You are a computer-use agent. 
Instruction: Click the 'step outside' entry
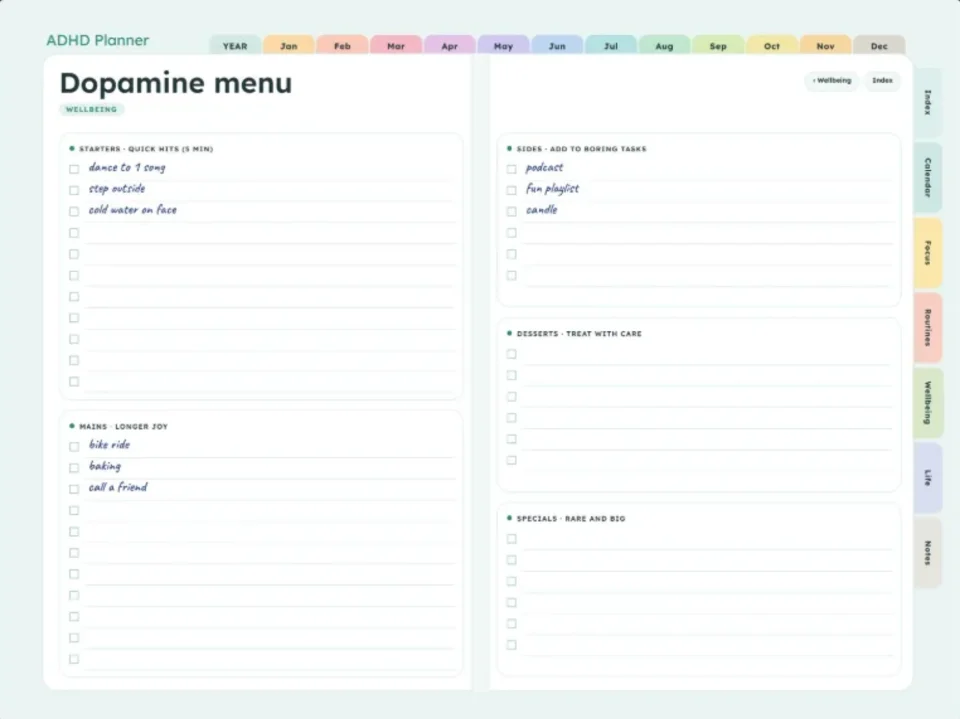[x=117, y=189]
